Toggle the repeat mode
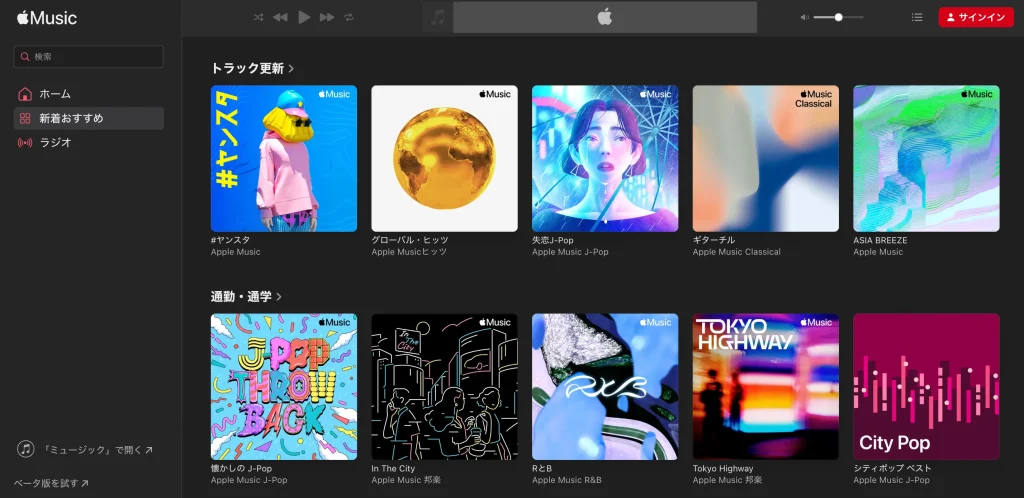This screenshot has width=1024, height=498. pos(349,17)
